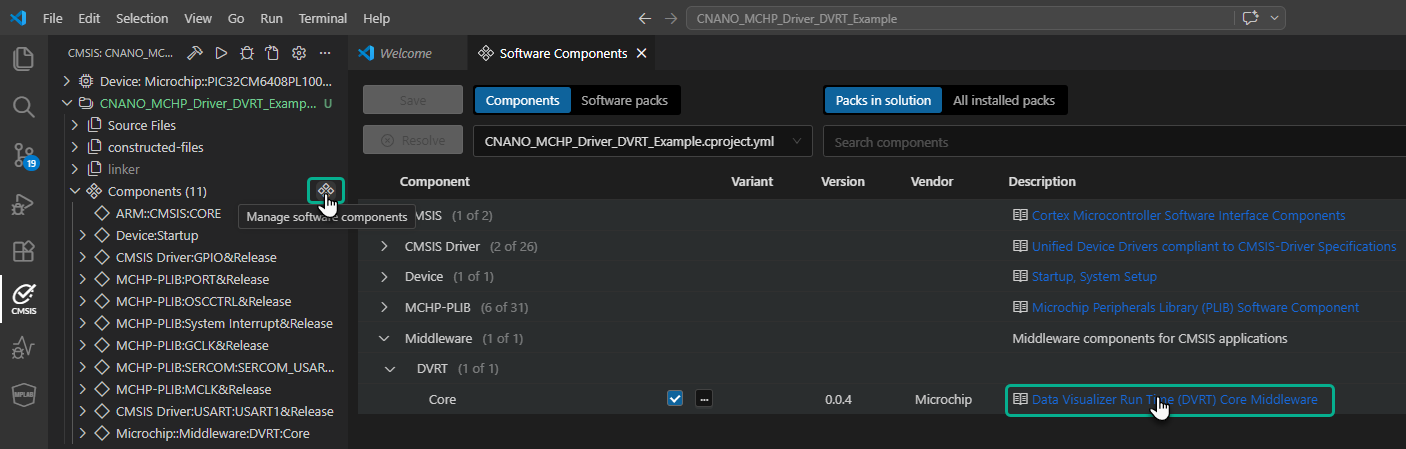Collapse the Components (11) tree node
This screenshot has height=449, width=1406.
[x=75, y=191]
